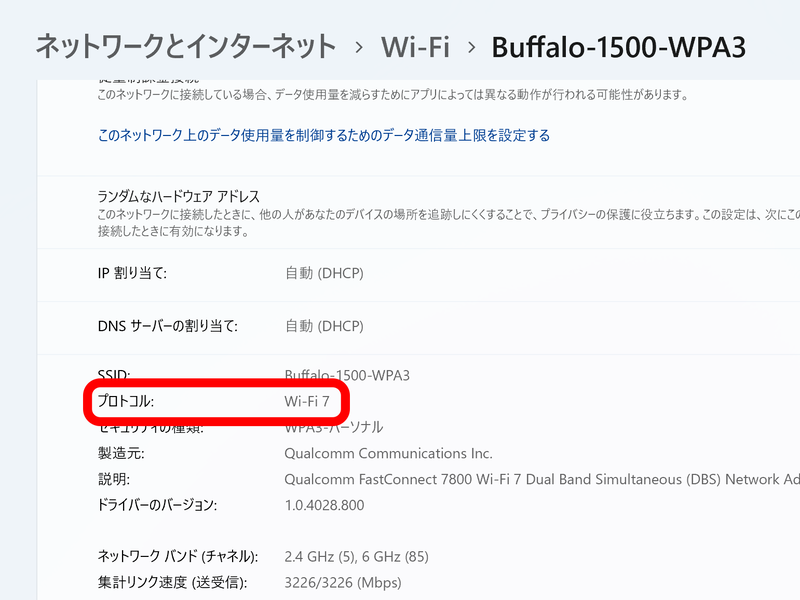Select the 自動 (DHCP) value for IP割り当て
This screenshot has width=800, height=600.
(x=322, y=272)
